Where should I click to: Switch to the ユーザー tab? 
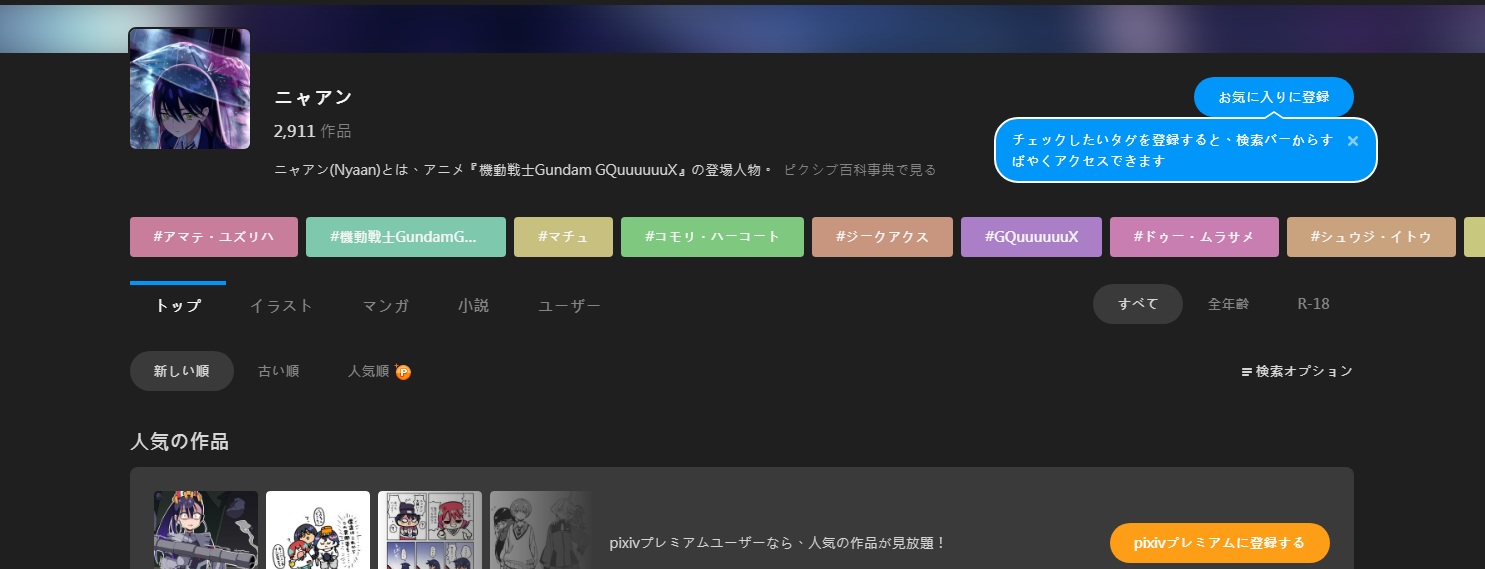tap(570, 305)
